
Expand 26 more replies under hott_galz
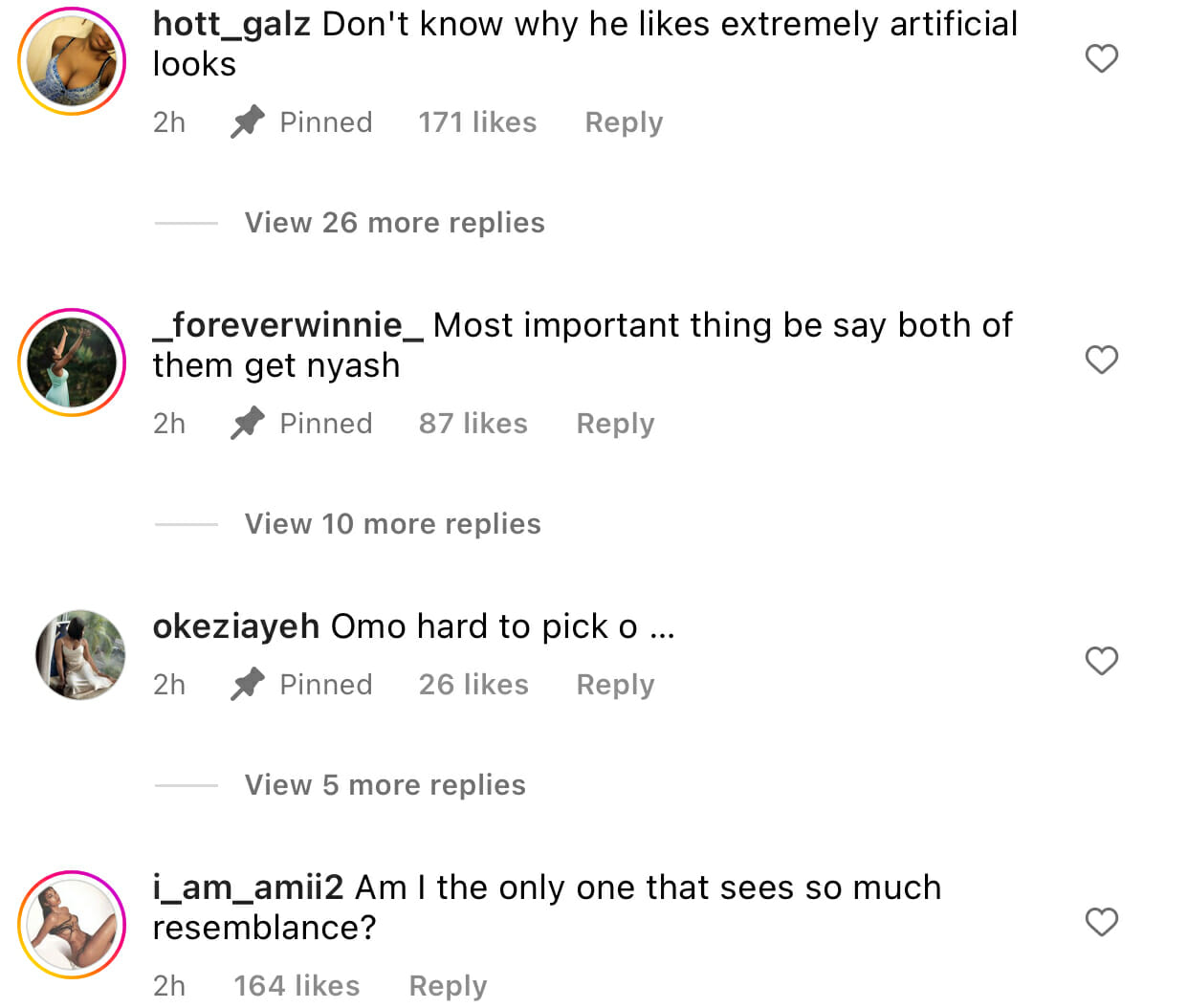(x=394, y=223)
